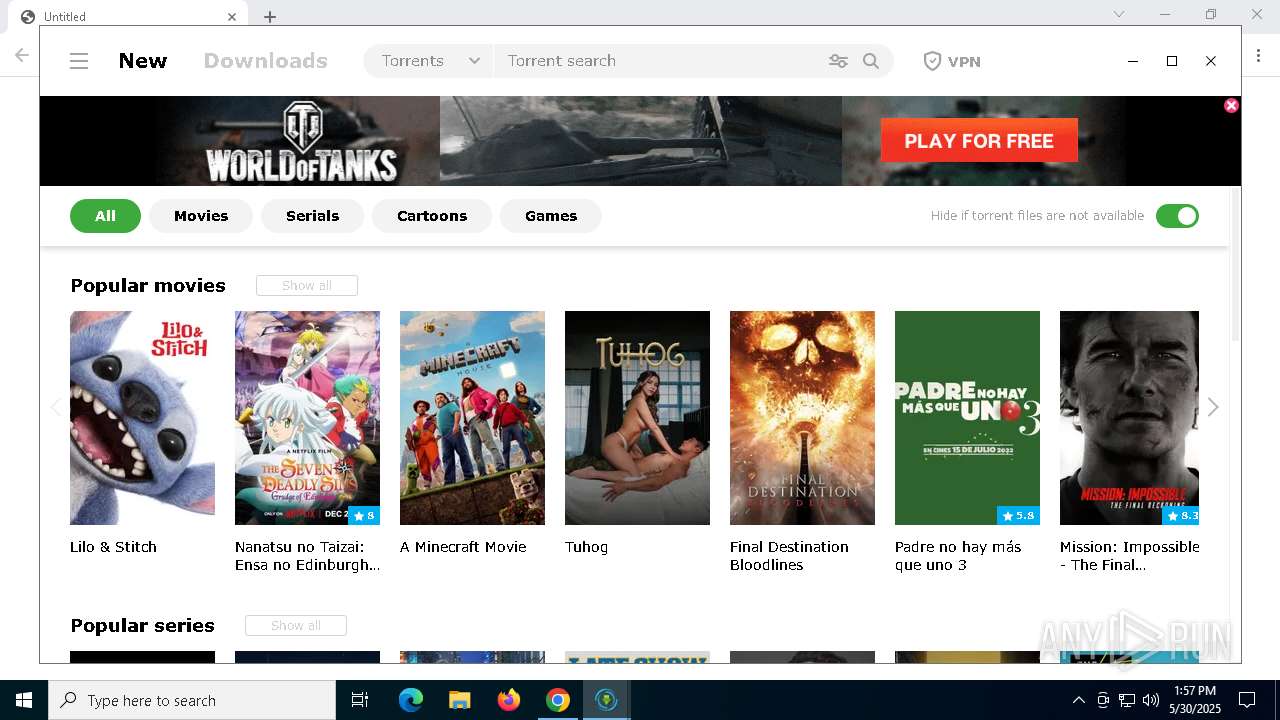Click the PLAY FOR FREE banner button

tap(979, 141)
